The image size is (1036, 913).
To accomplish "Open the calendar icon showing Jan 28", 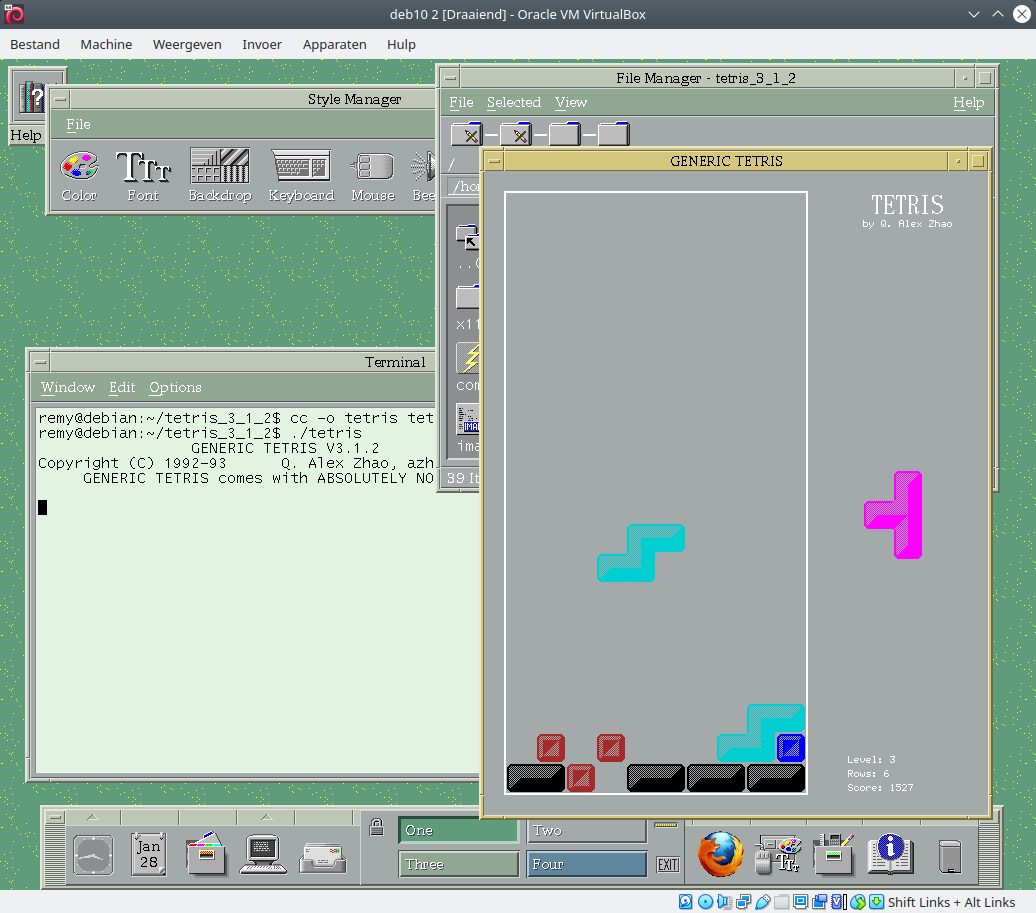I will pyautogui.click(x=149, y=855).
